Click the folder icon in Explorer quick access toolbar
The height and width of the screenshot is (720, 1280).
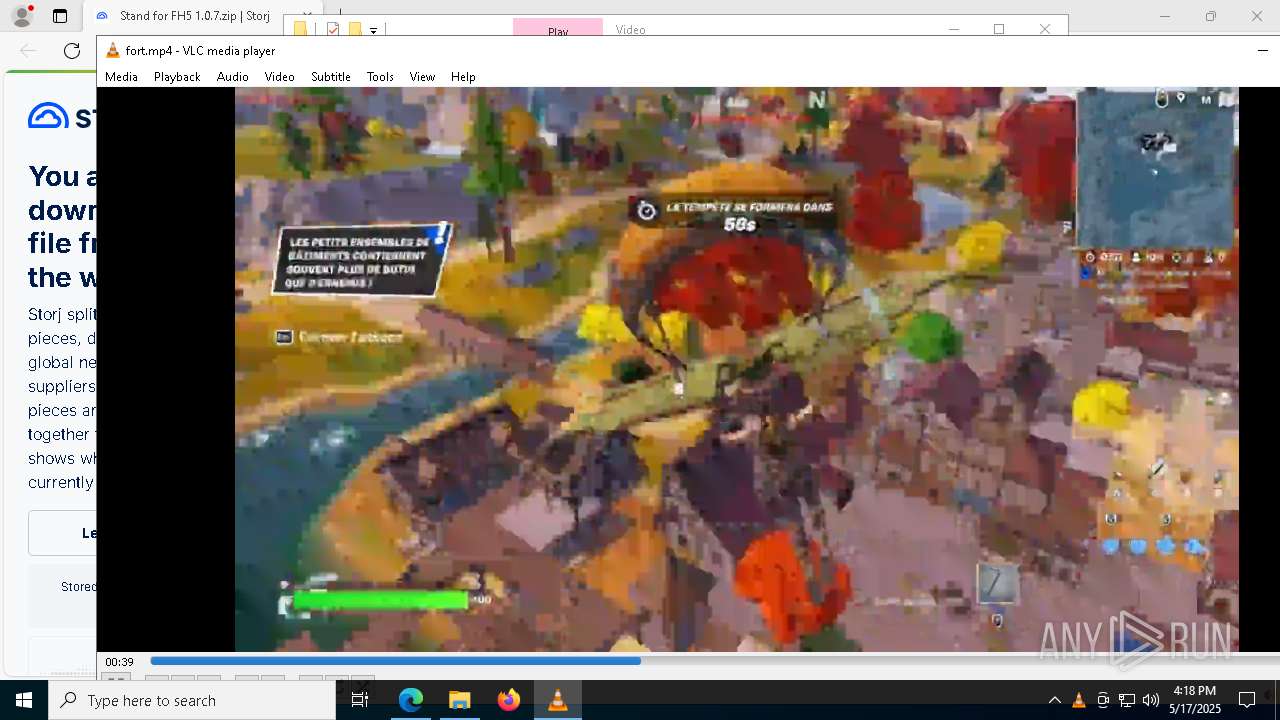tap(300, 30)
